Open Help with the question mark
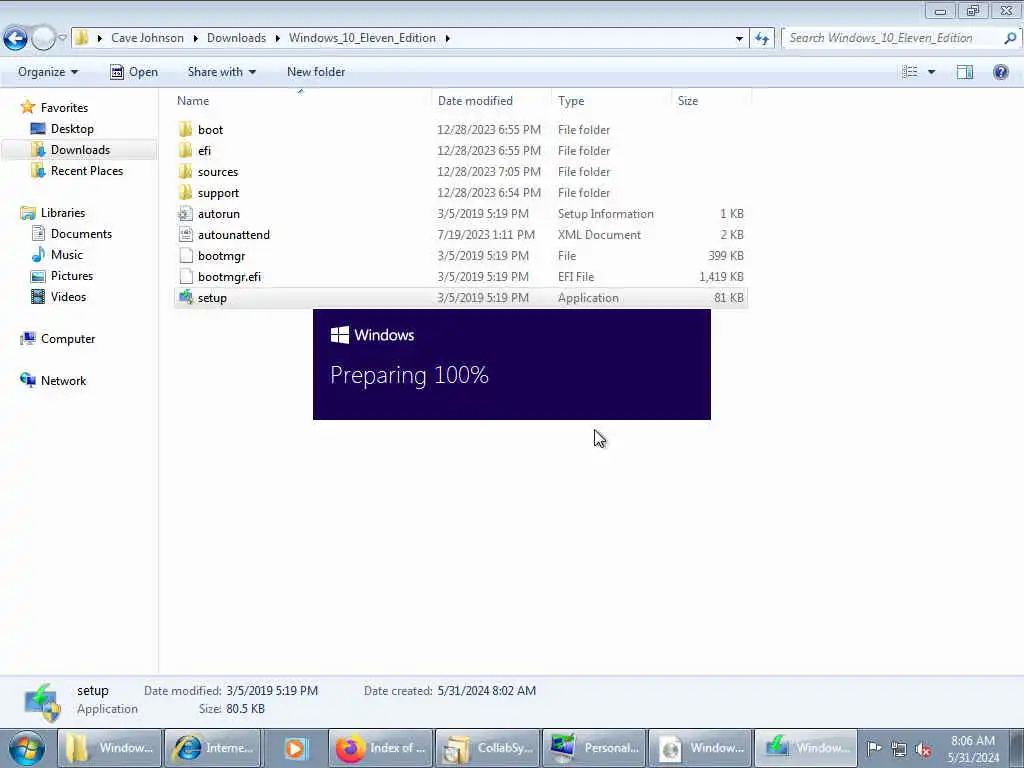The height and width of the screenshot is (768, 1024). pyautogui.click(x=1000, y=72)
